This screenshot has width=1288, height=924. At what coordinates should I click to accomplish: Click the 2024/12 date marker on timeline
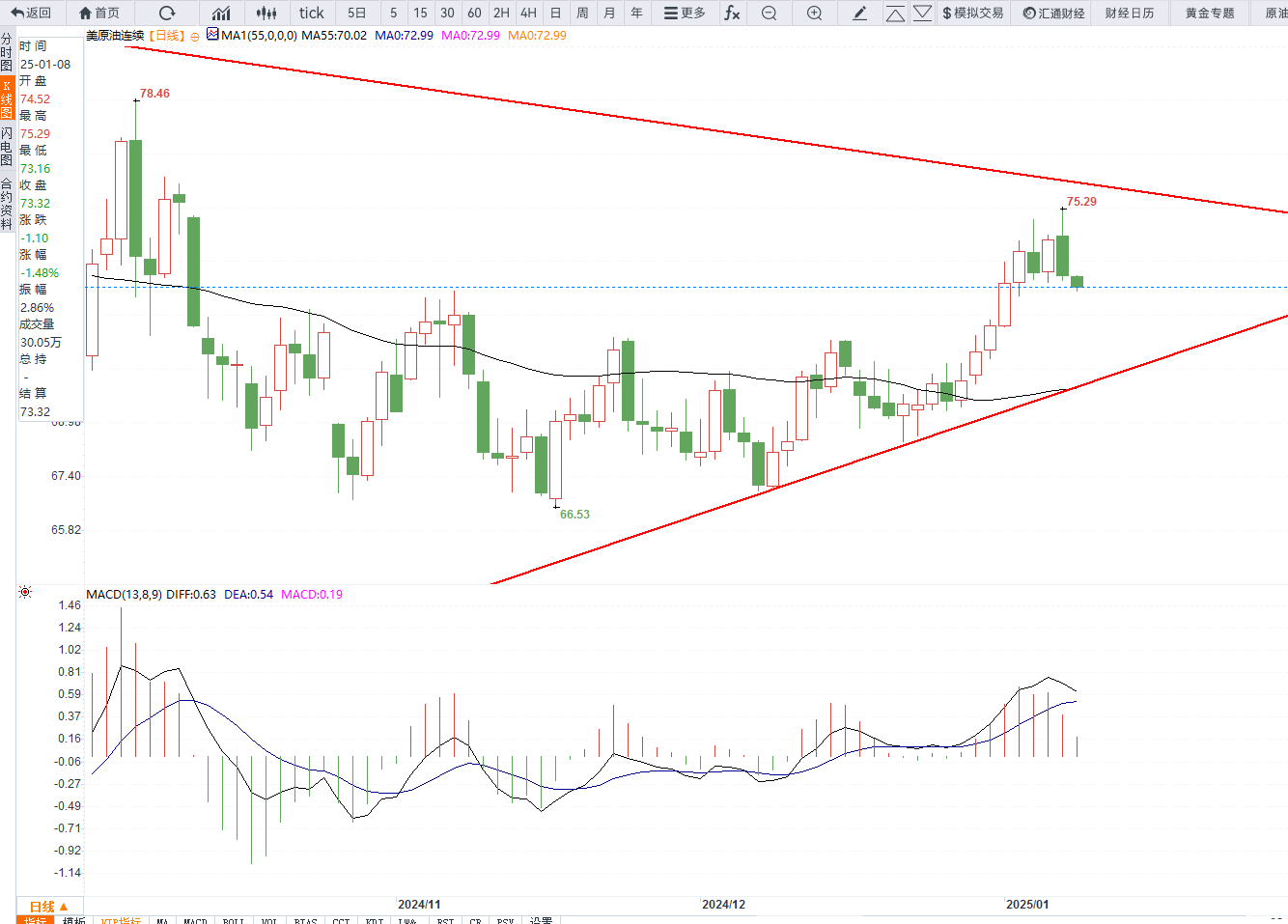723,905
